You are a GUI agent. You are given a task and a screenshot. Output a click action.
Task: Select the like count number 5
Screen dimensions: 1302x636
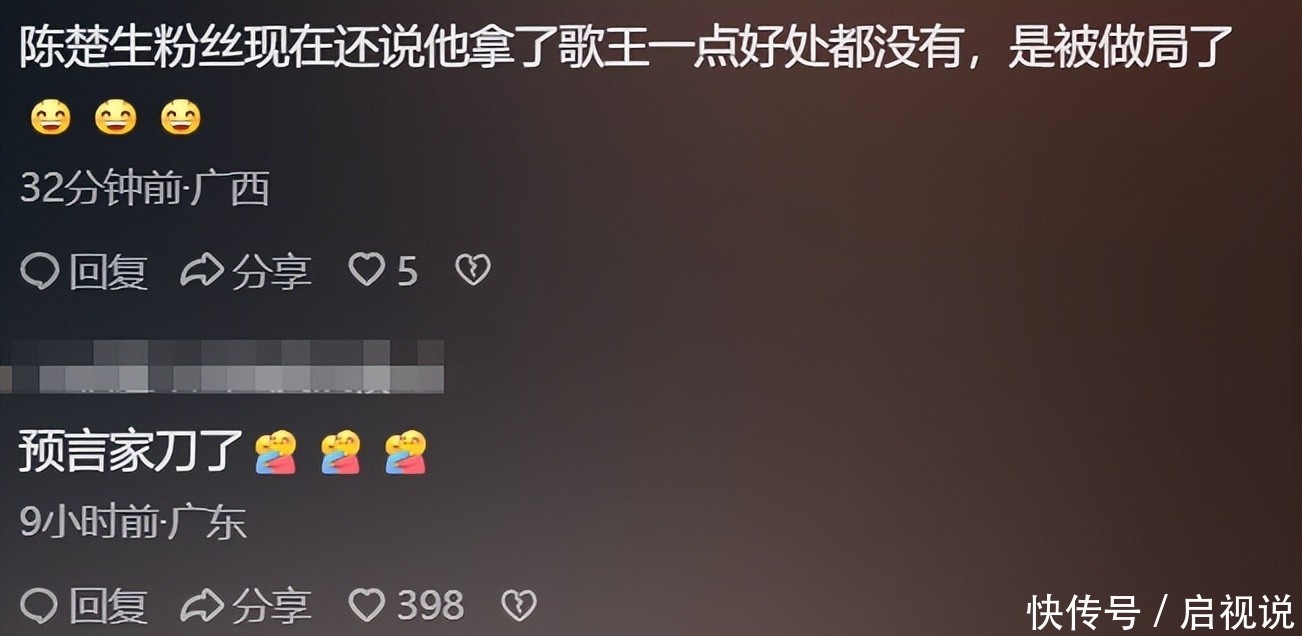(x=407, y=270)
